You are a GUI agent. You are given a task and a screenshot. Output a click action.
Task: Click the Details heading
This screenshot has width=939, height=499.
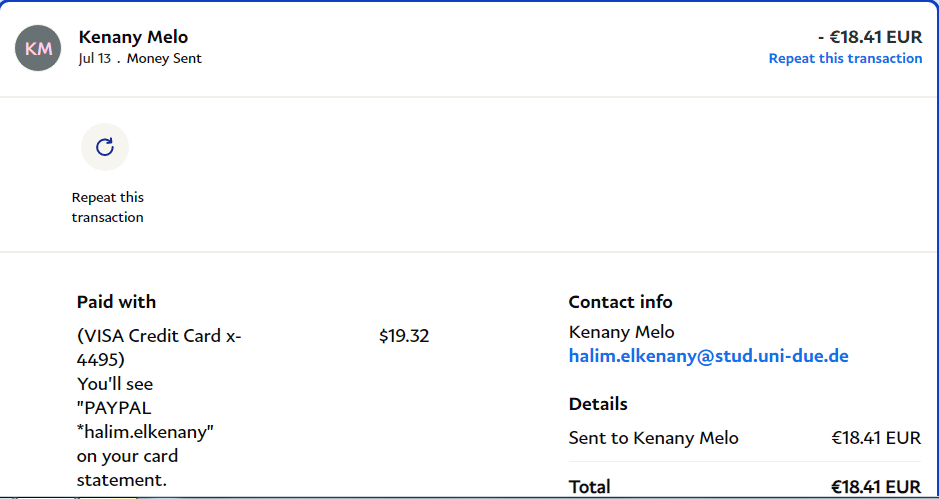click(x=598, y=404)
